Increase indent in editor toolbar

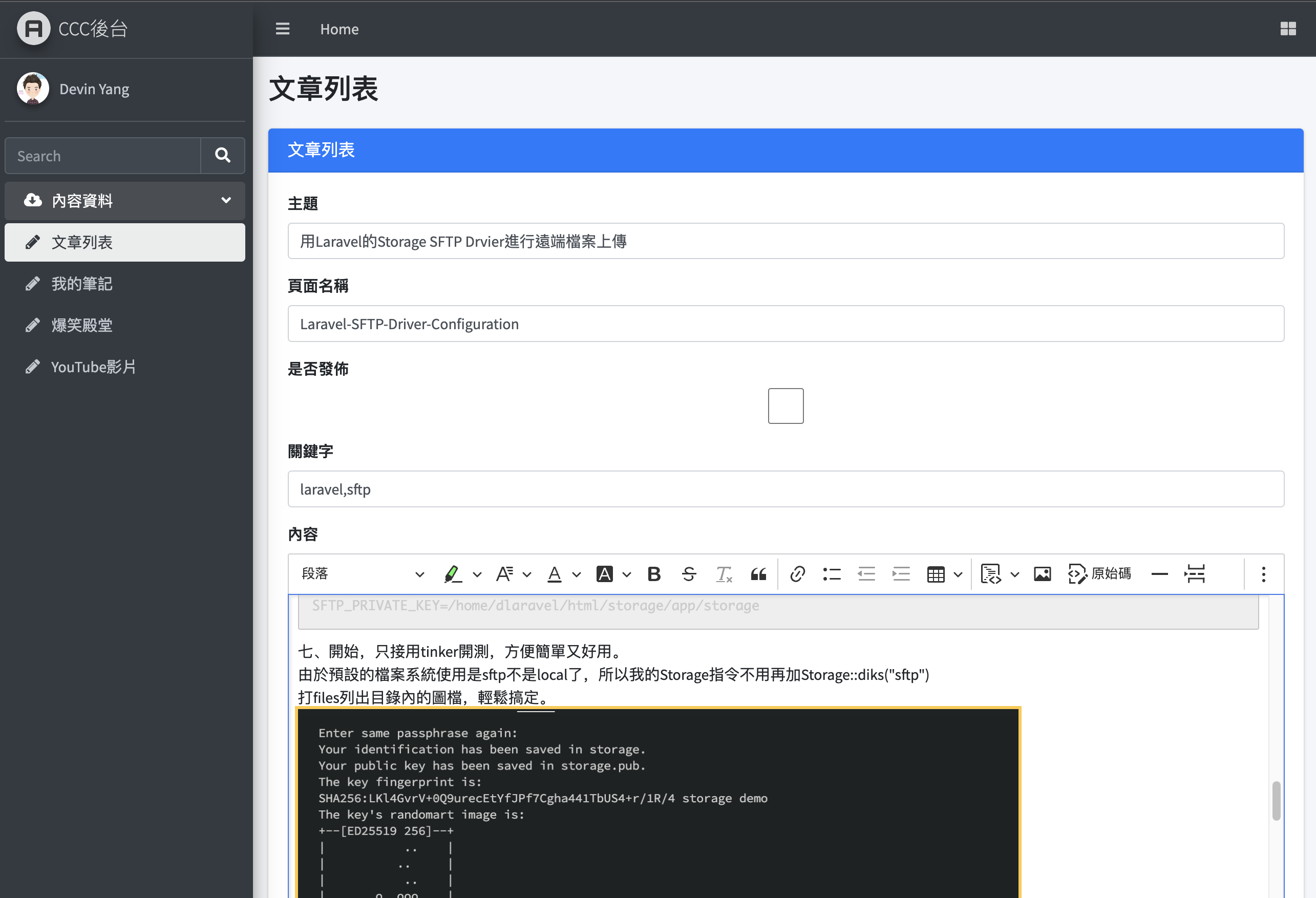tap(901, 574)
